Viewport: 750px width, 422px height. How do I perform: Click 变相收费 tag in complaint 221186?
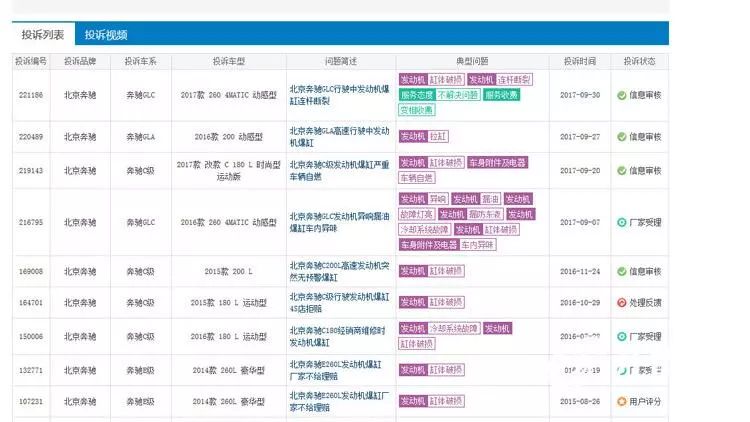(417, 110)
